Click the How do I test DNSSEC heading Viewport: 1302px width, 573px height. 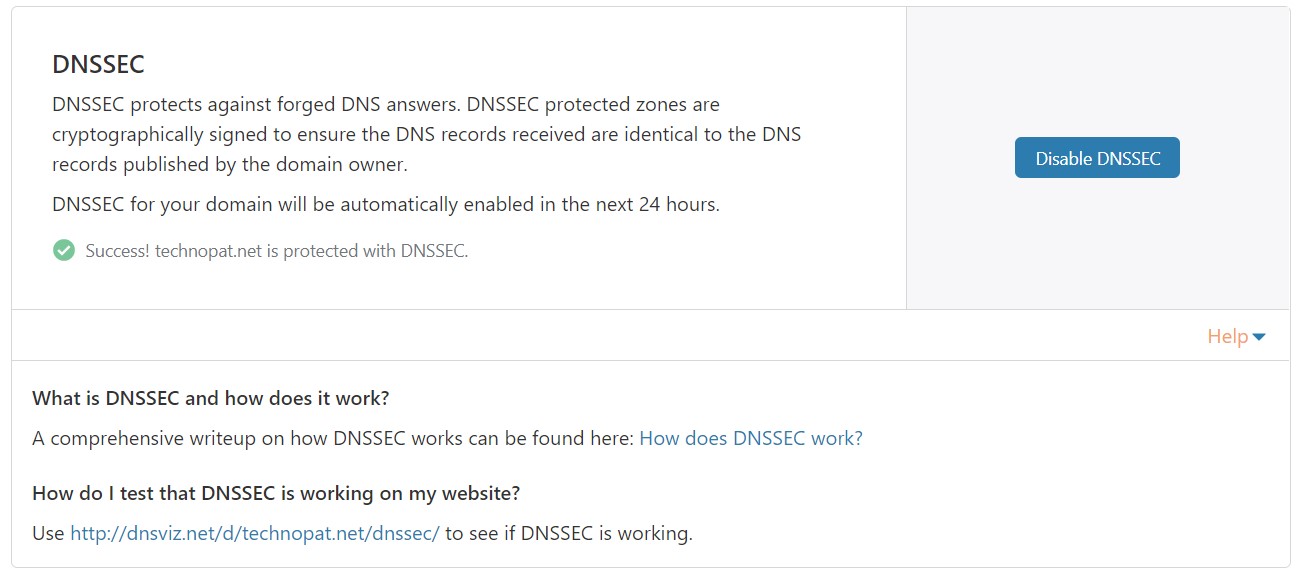pyautogui.click(x=276, y=493)
